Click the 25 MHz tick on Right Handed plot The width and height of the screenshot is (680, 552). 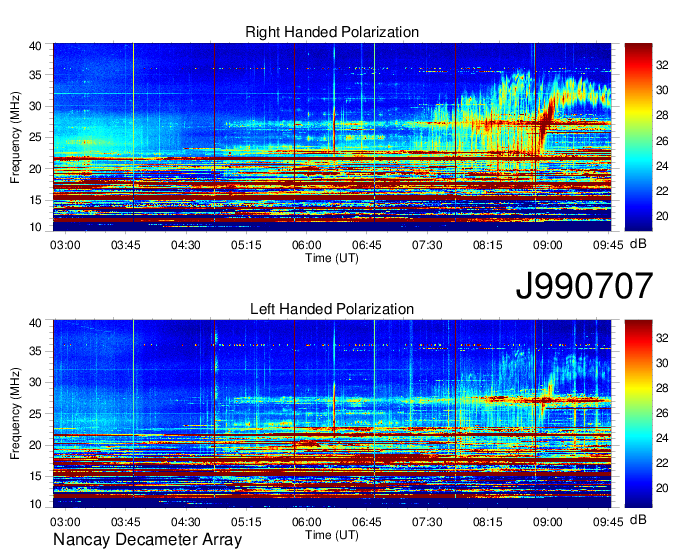pyautogui.click(x=35, y=137)
